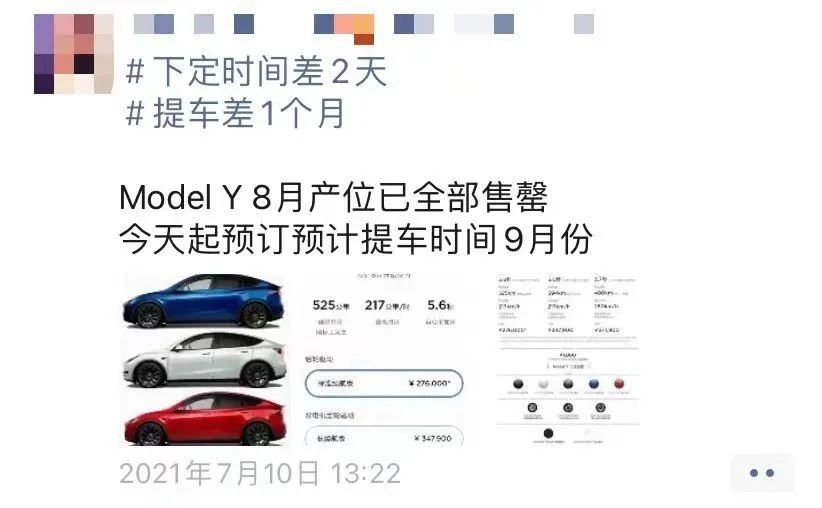Image resolution: width=822 pixels, height=508 pixels.
Task: Select the third wheel style icon
Action: pos(601,408)
